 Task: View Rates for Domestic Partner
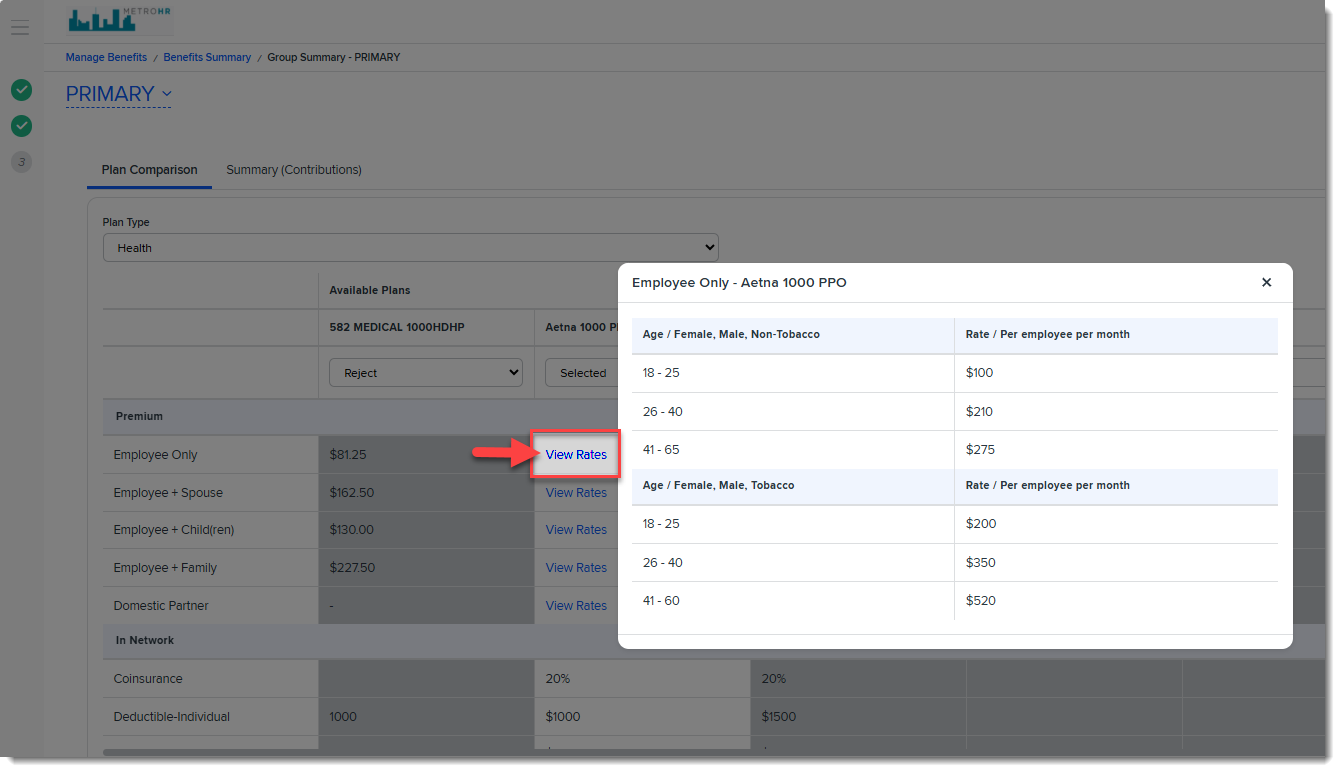click(576, 606)
